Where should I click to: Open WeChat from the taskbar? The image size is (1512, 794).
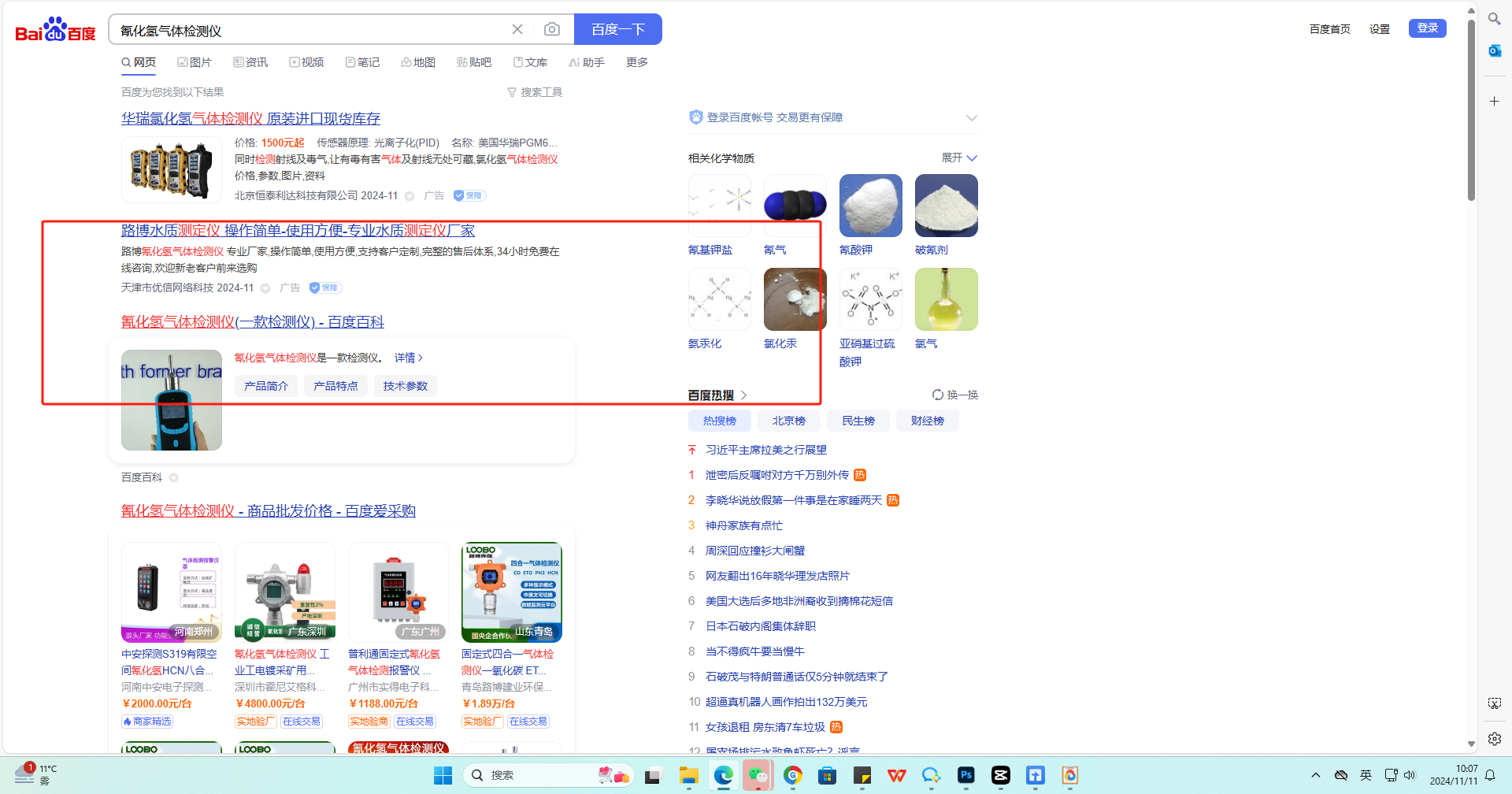758,775
